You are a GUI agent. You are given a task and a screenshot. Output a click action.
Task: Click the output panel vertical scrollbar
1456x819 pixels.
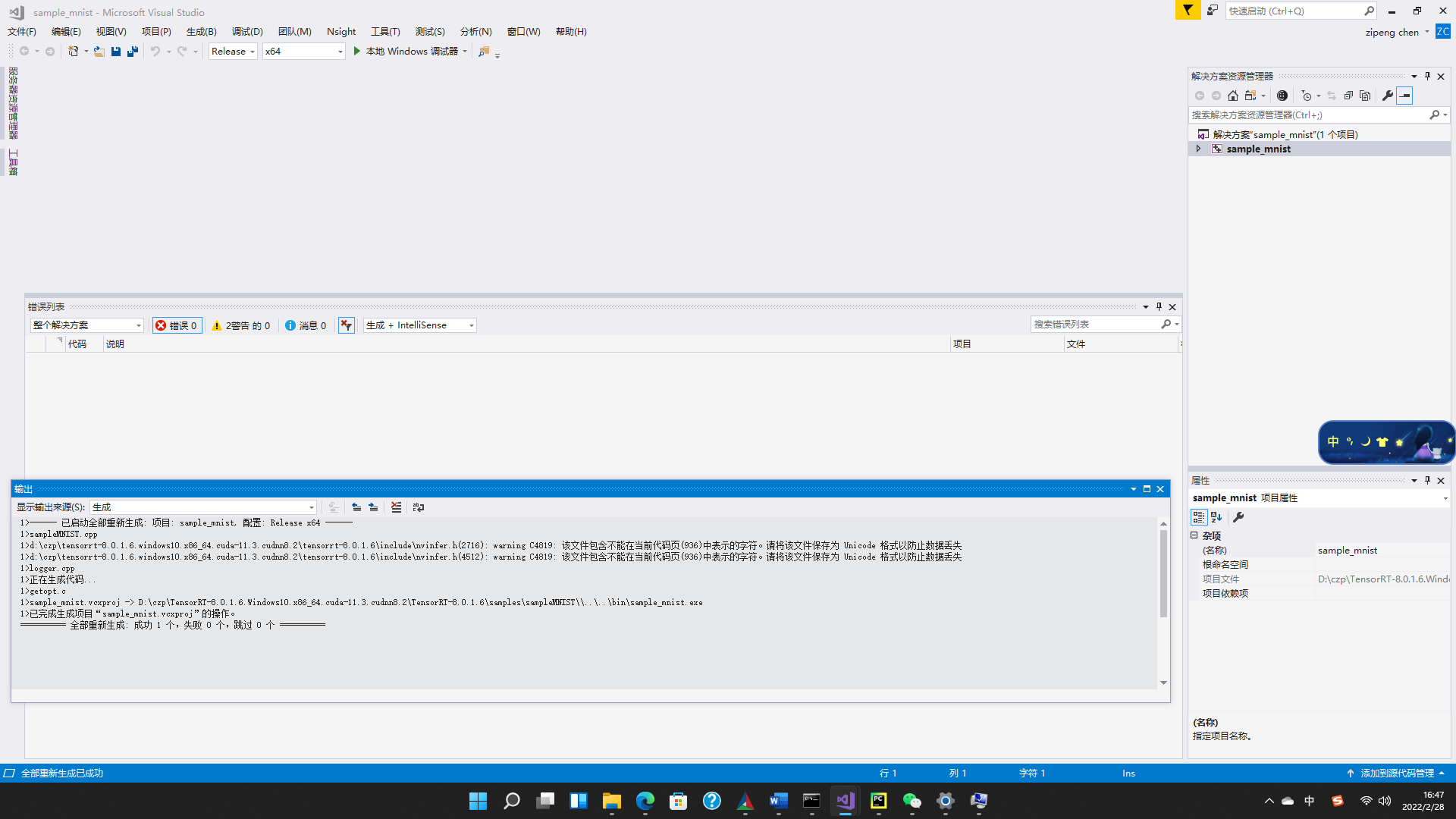pyautogui.click(x=1163, y=573)
